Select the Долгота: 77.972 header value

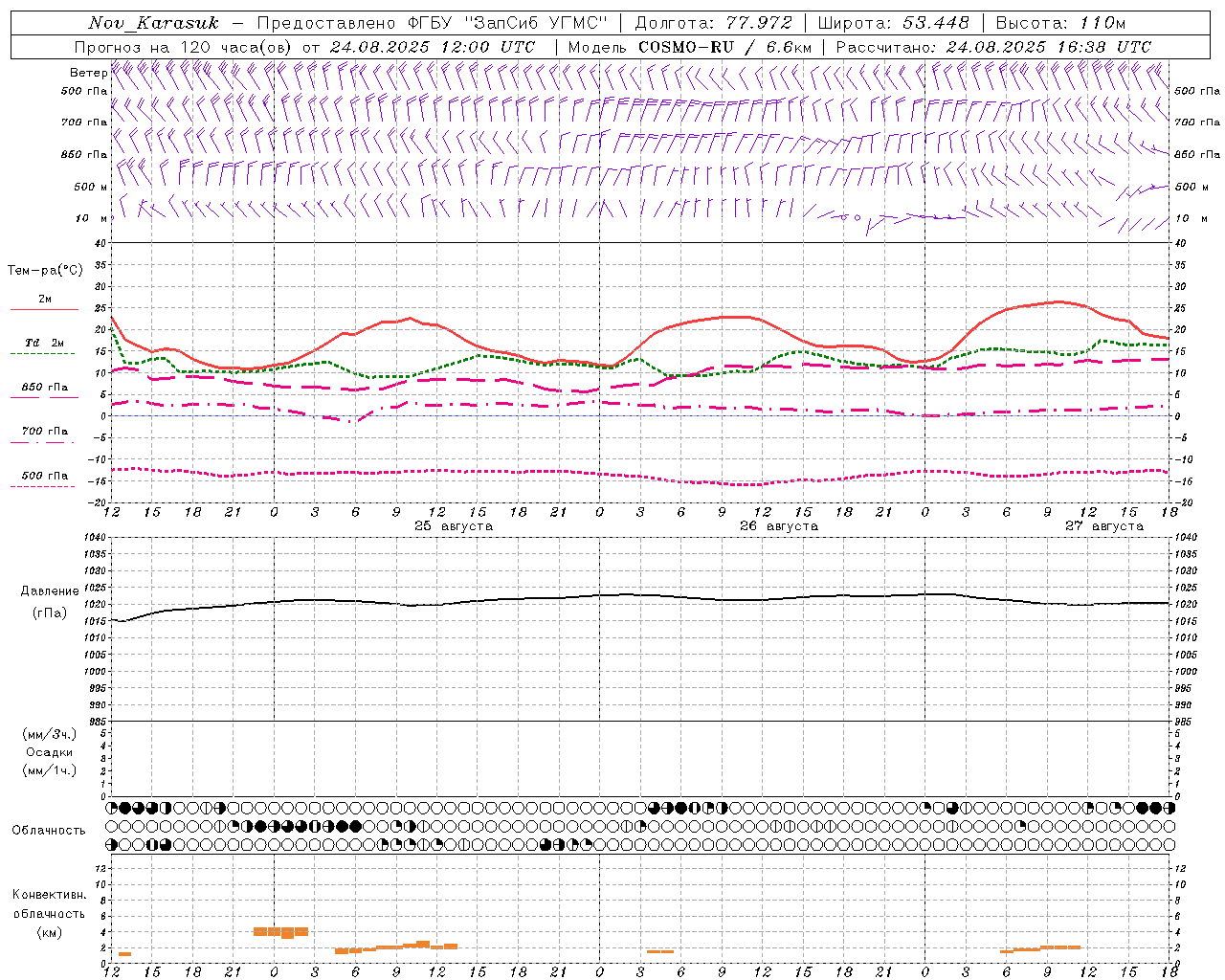[713, 23]
